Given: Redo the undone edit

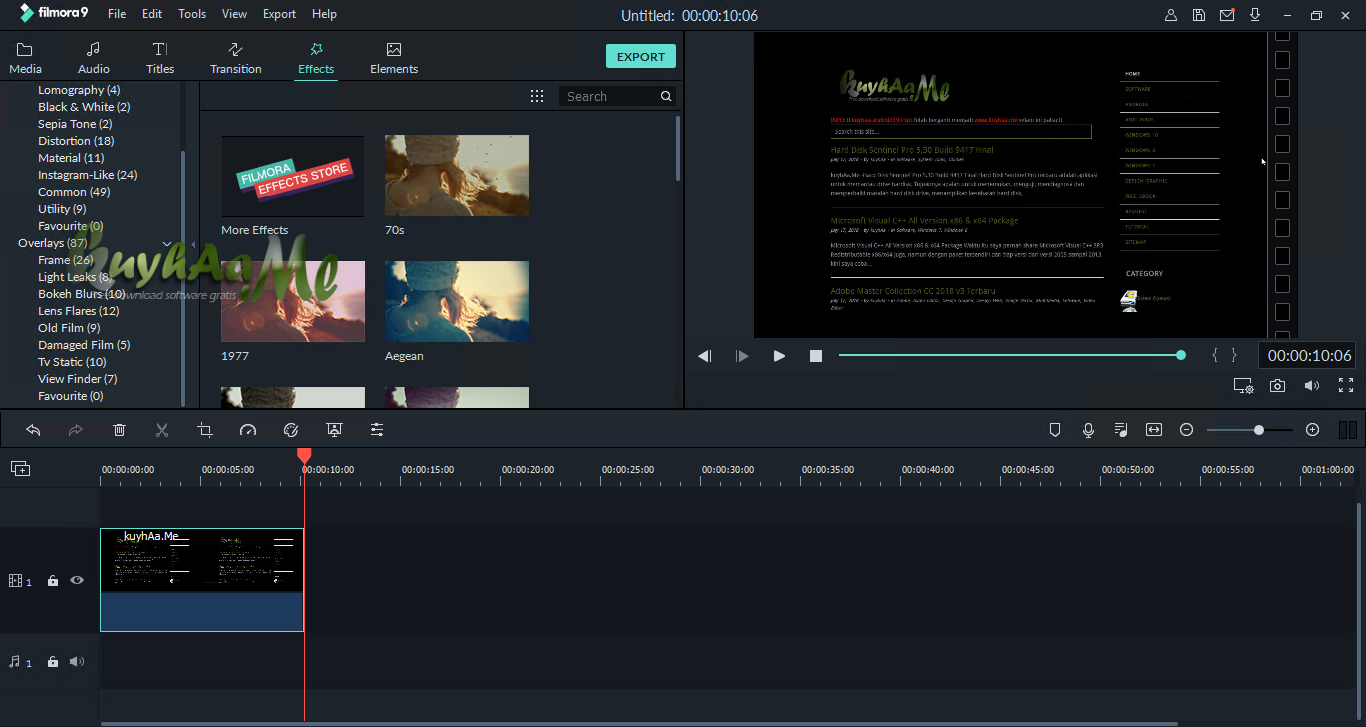Looking at the screenshot, I should coord(76,430).
